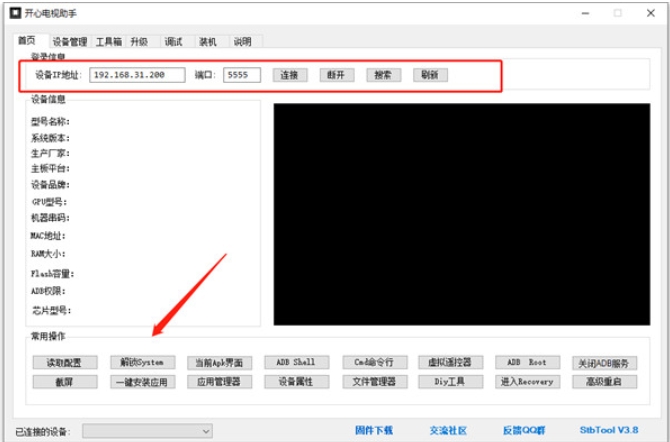Open the 说明 tab
Viewport: 670px width, 442px height.
[x=242, y=42]
